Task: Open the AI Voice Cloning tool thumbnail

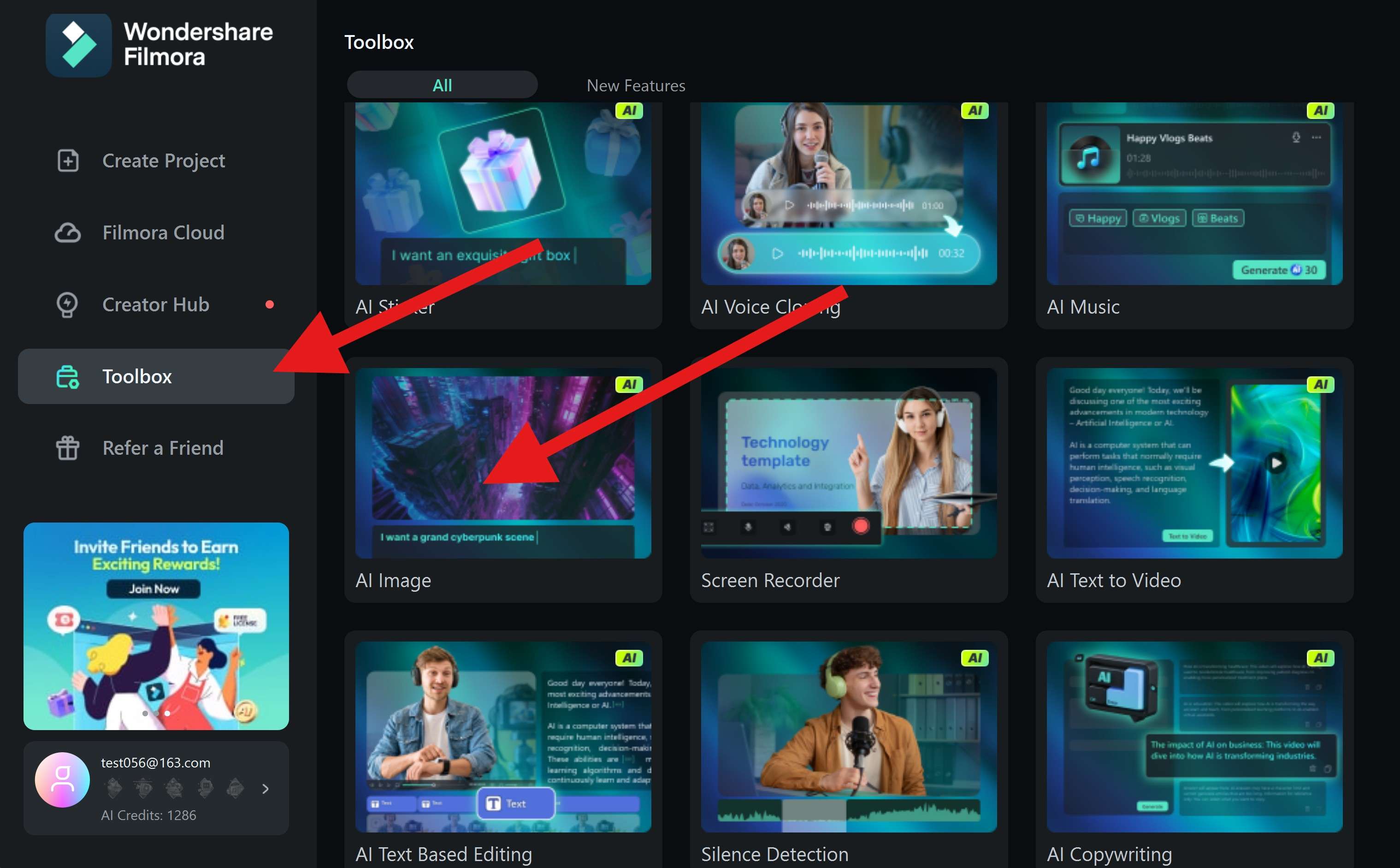Action: click(x=849, y=193)
